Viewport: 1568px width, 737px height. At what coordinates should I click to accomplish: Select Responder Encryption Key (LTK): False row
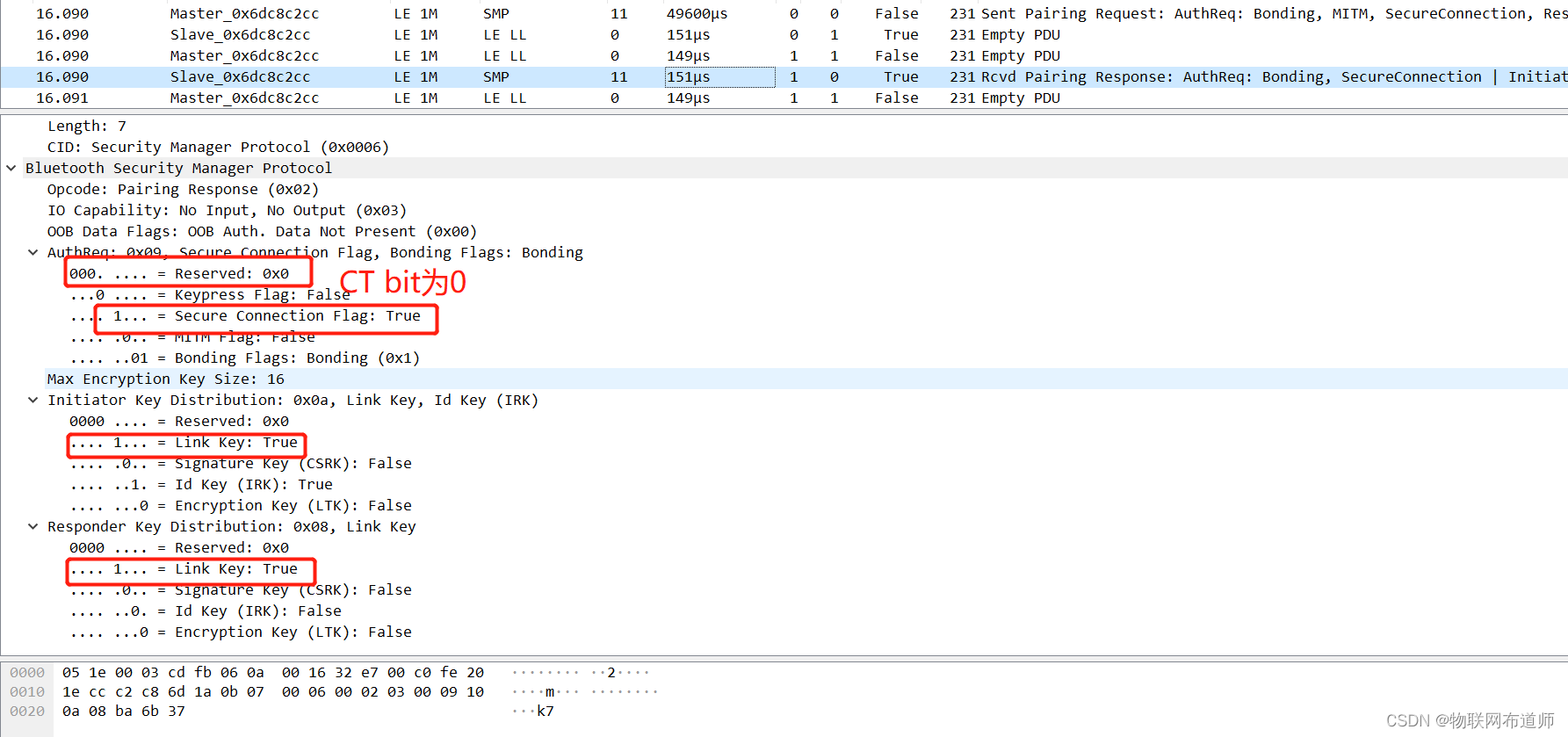point(241,632)
